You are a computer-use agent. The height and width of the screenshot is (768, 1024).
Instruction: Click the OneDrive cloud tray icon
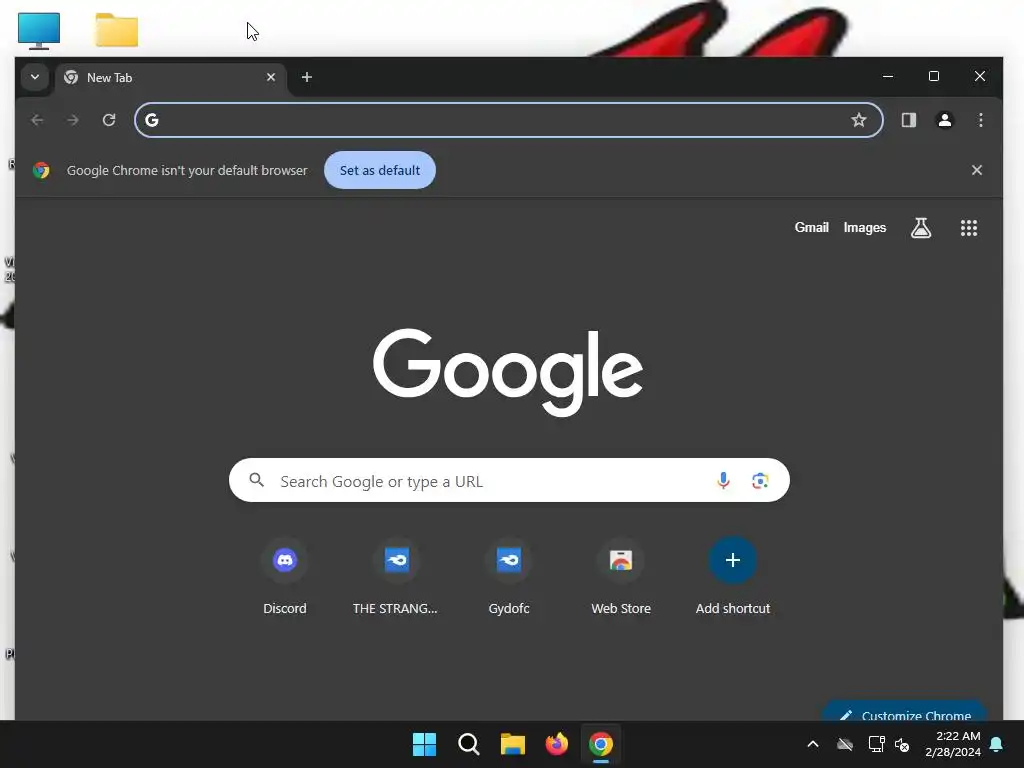pos(845,744)
